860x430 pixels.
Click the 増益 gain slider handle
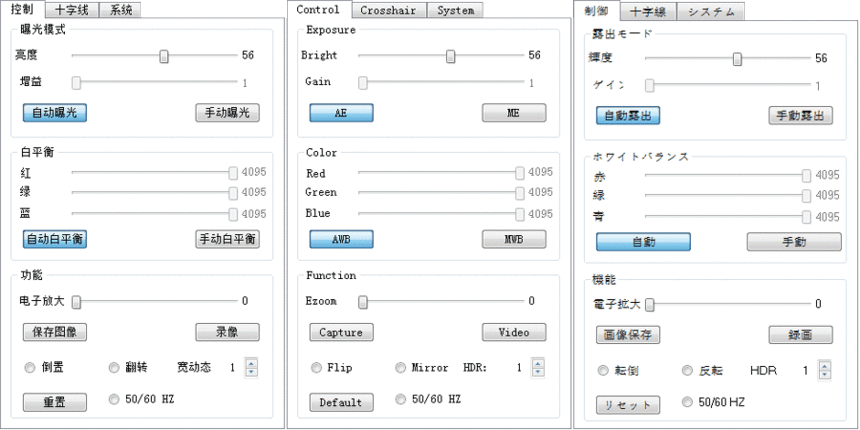tap(76, 83)
